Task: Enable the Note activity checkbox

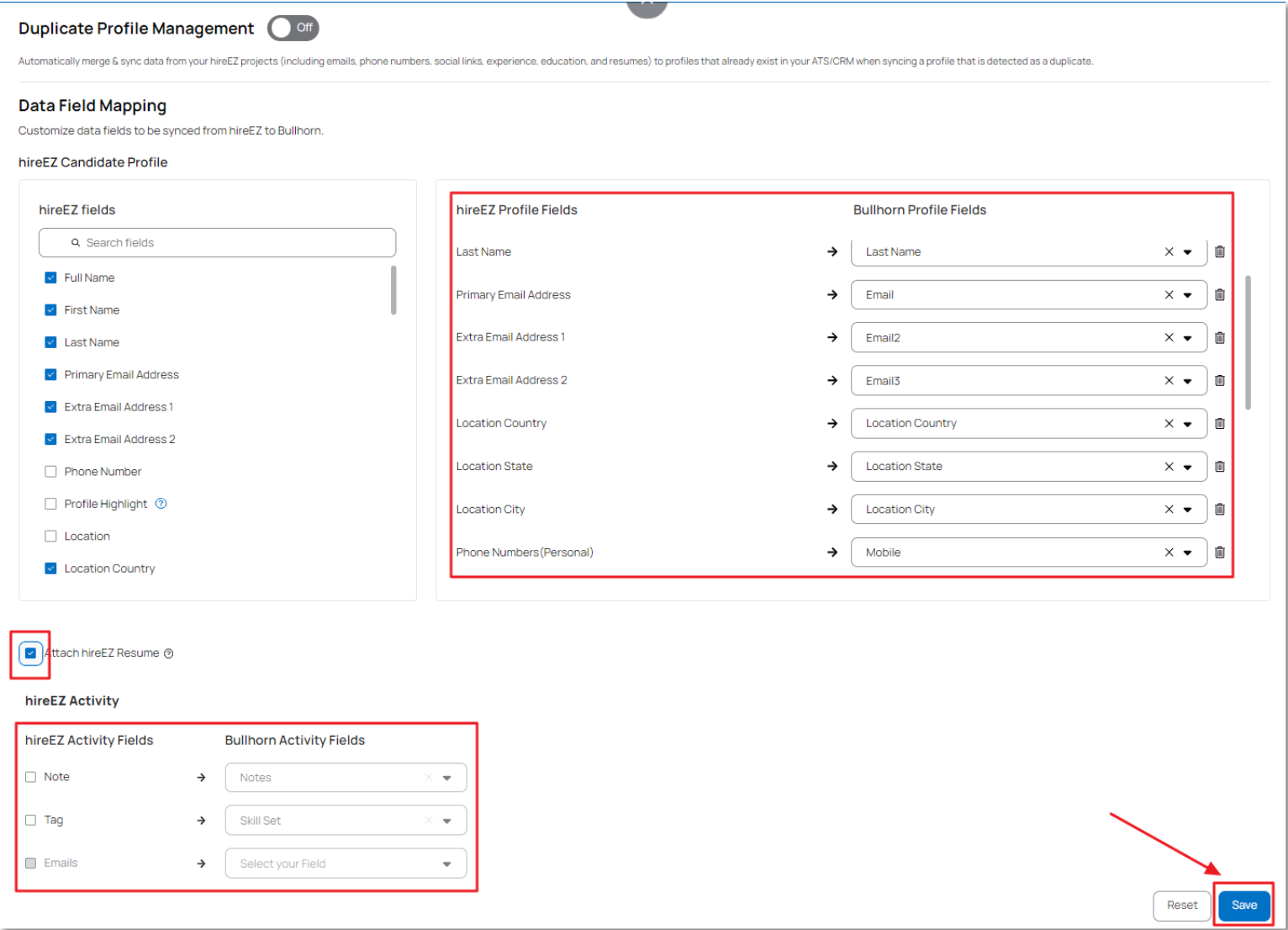Action: click(31, 777)
